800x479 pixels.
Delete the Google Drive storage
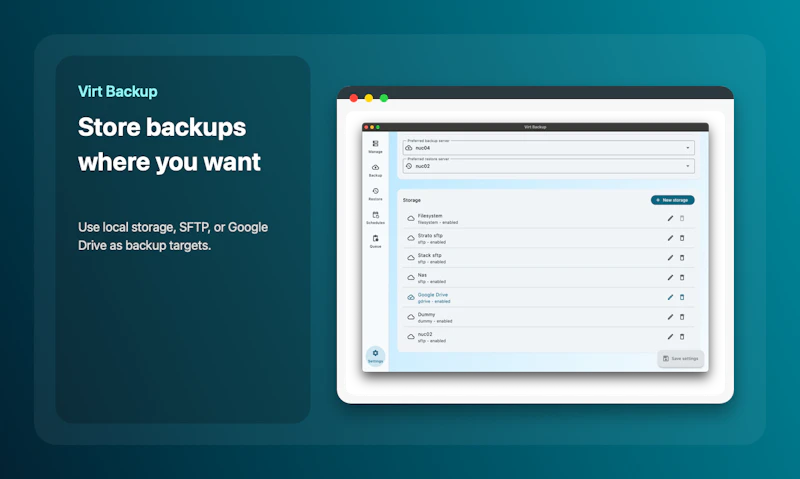682,297
